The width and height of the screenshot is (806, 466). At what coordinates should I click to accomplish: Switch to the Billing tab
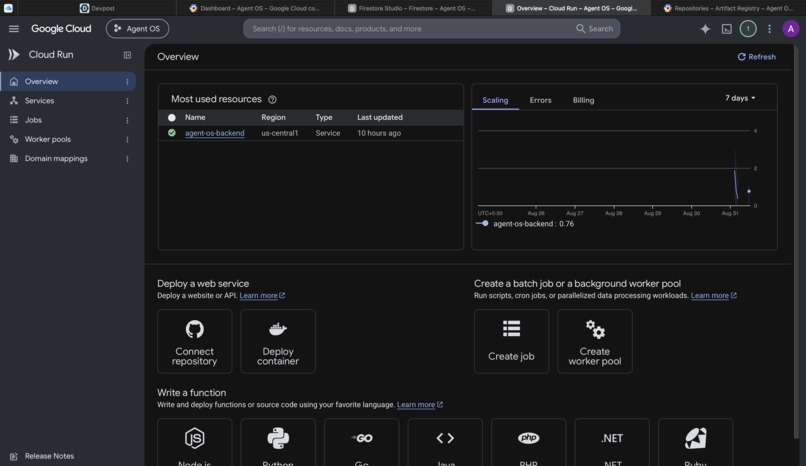pyautogui.click(x=583, y=100)
